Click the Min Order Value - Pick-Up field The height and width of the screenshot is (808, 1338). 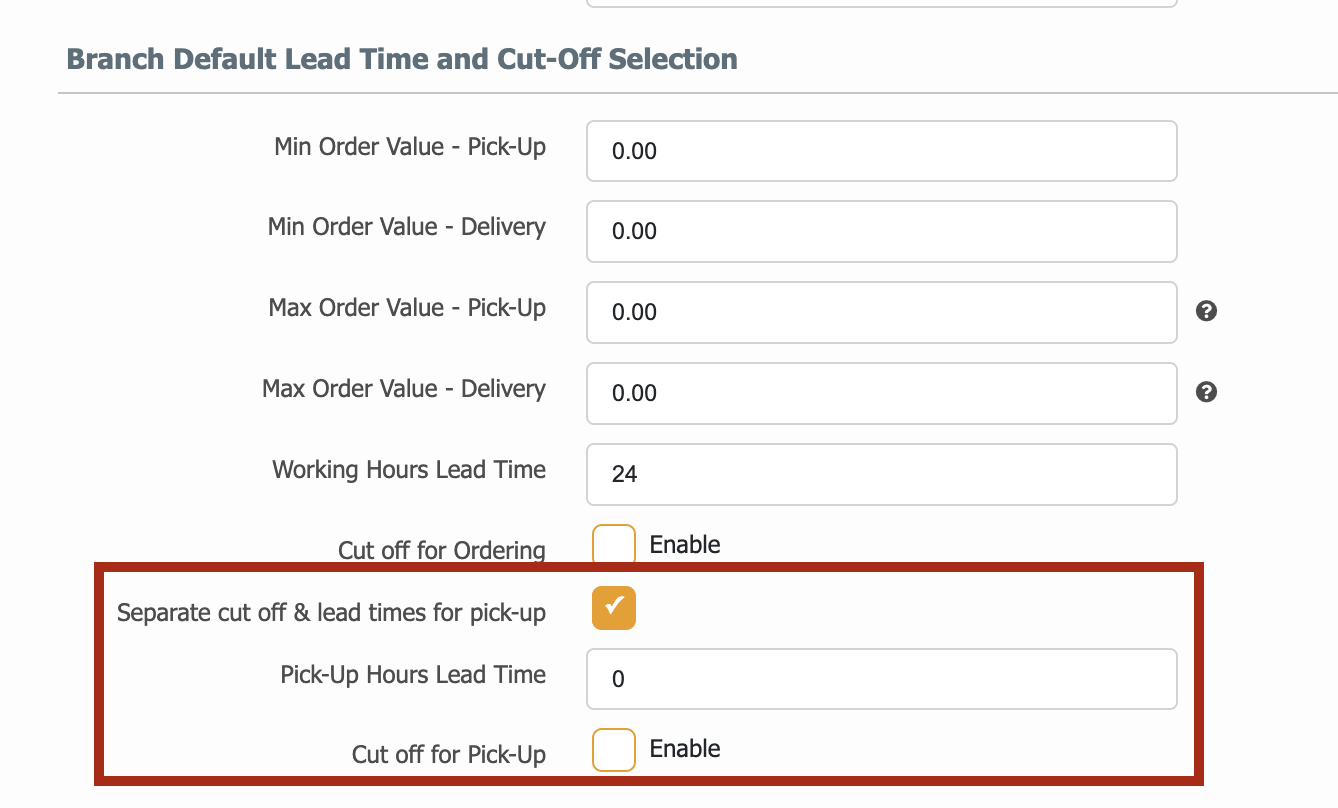point(881,151)
